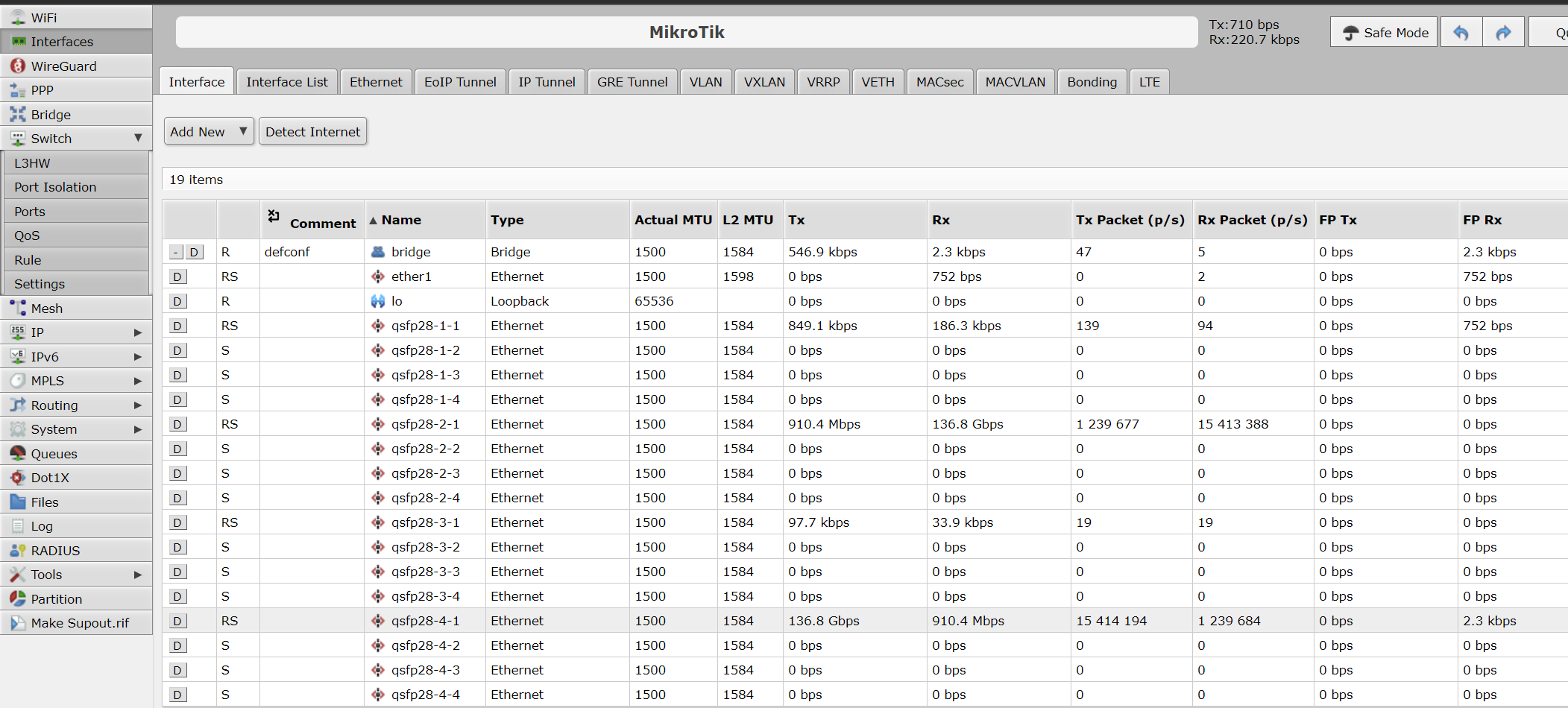
Task: Click the Detect Internet button
Action: tap(312, 131)
